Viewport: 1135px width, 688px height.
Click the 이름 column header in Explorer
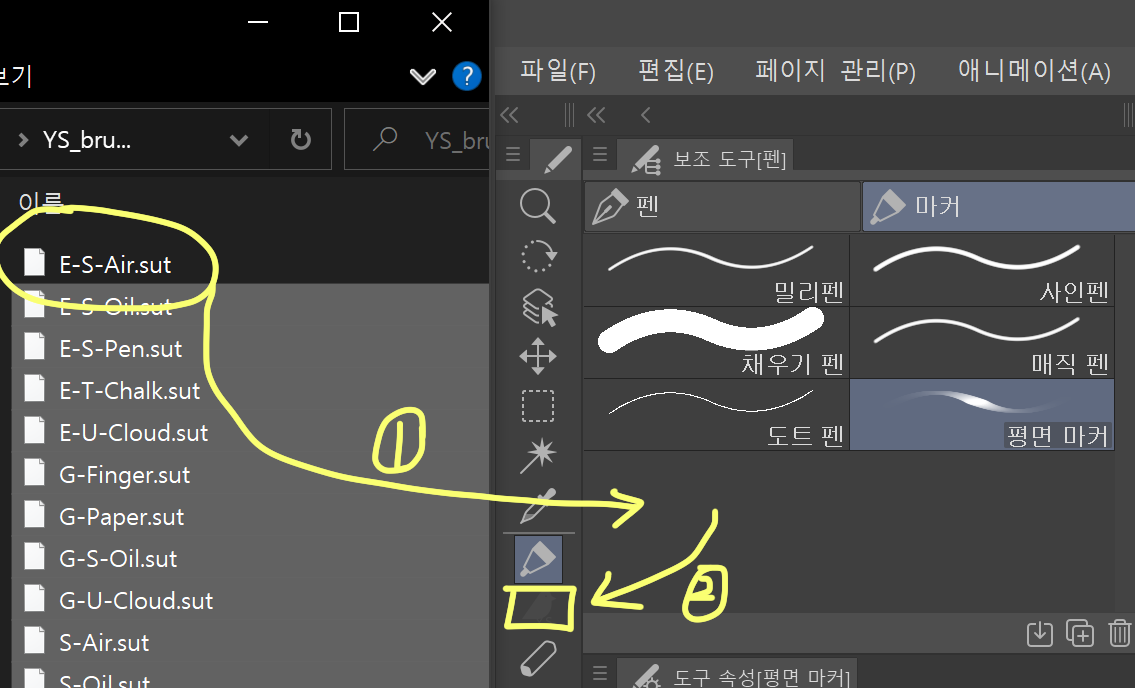pos(41,201)
